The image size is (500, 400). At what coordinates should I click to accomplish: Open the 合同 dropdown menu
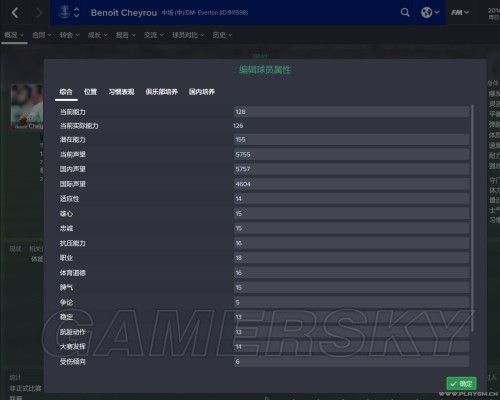click(x=42, y=35)
